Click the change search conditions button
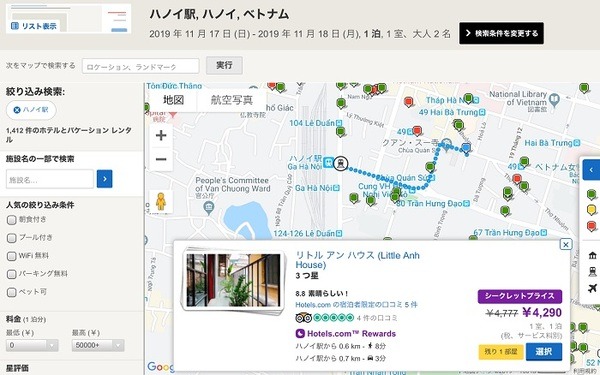This screenshot has height=375, width=600. point(501,33)
